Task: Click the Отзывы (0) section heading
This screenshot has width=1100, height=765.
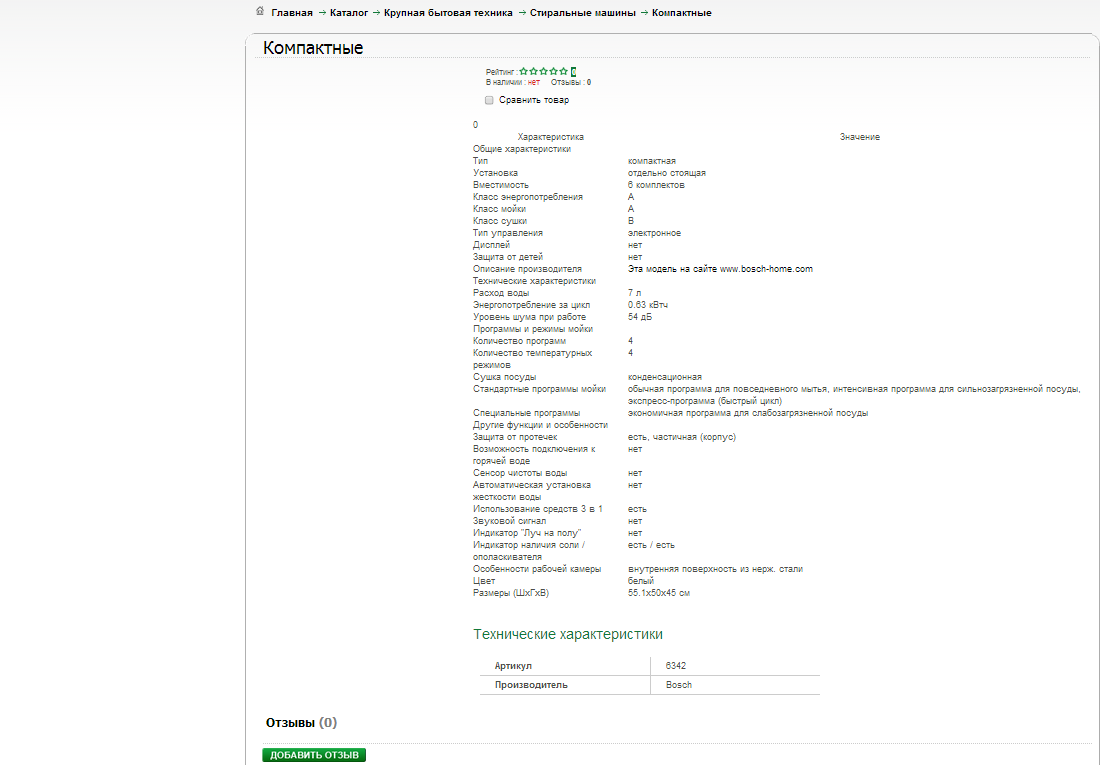Action: click(301, 722)
